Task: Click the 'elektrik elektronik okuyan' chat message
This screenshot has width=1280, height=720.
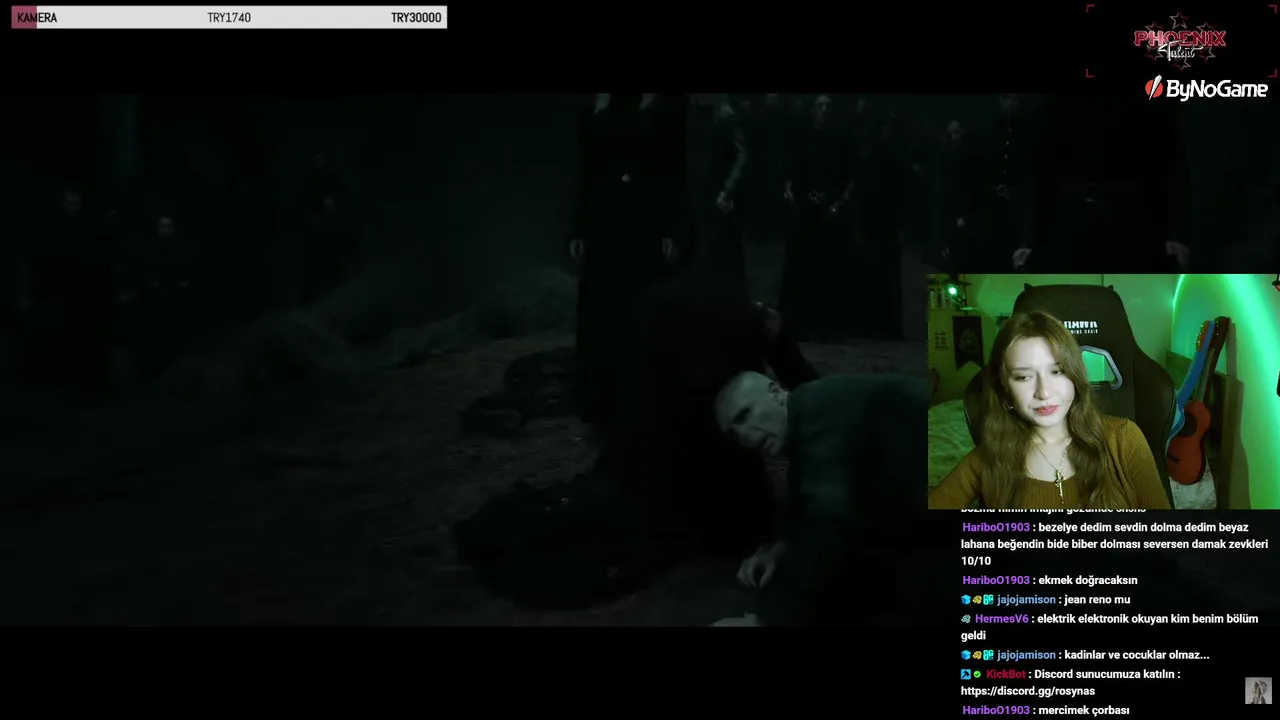Action: click(x=1110, y=627)
